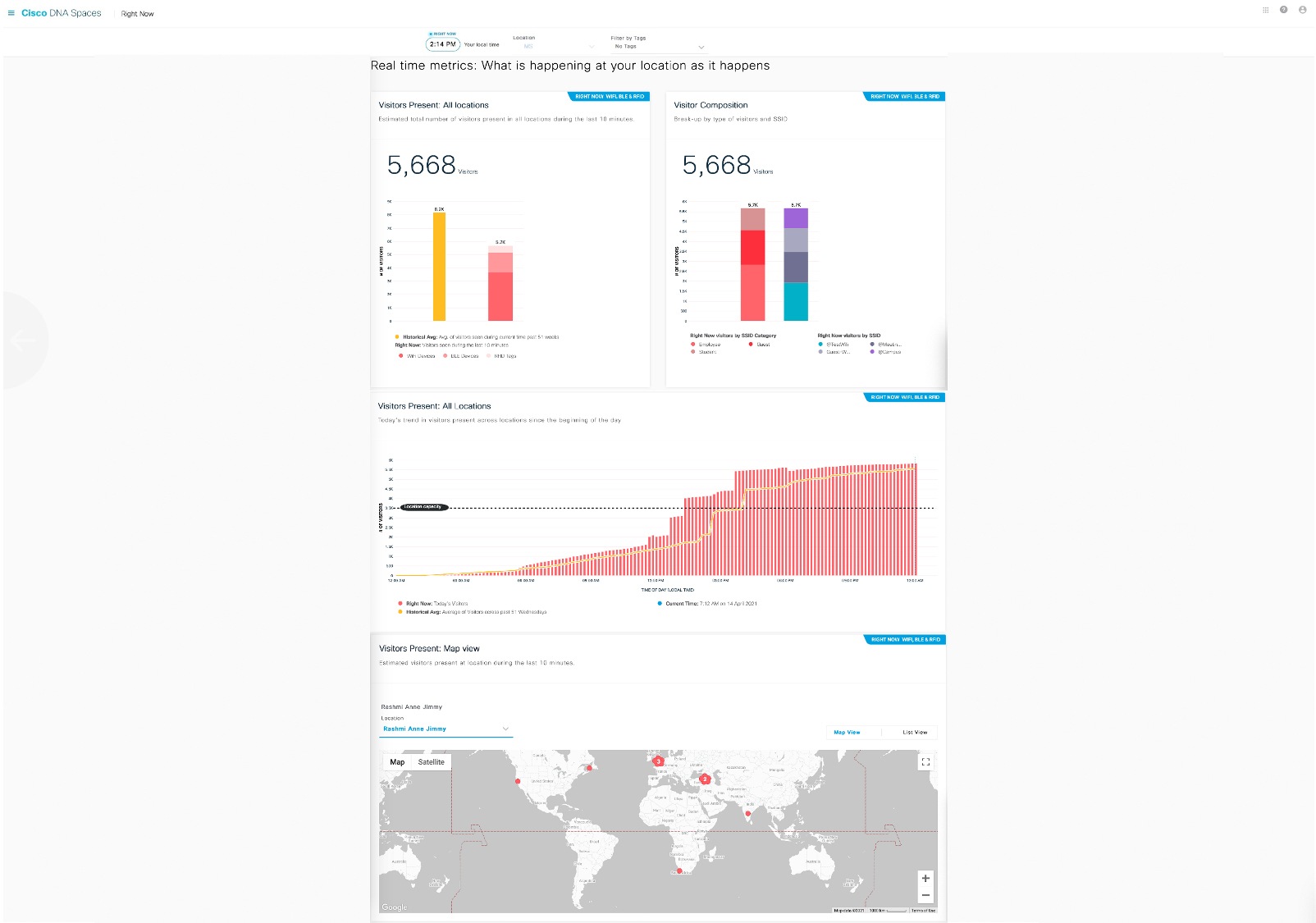Switch map to Satellite mode
This screenshot has width=1316, height=923.
pyautogui.click(x=431, y=762)
